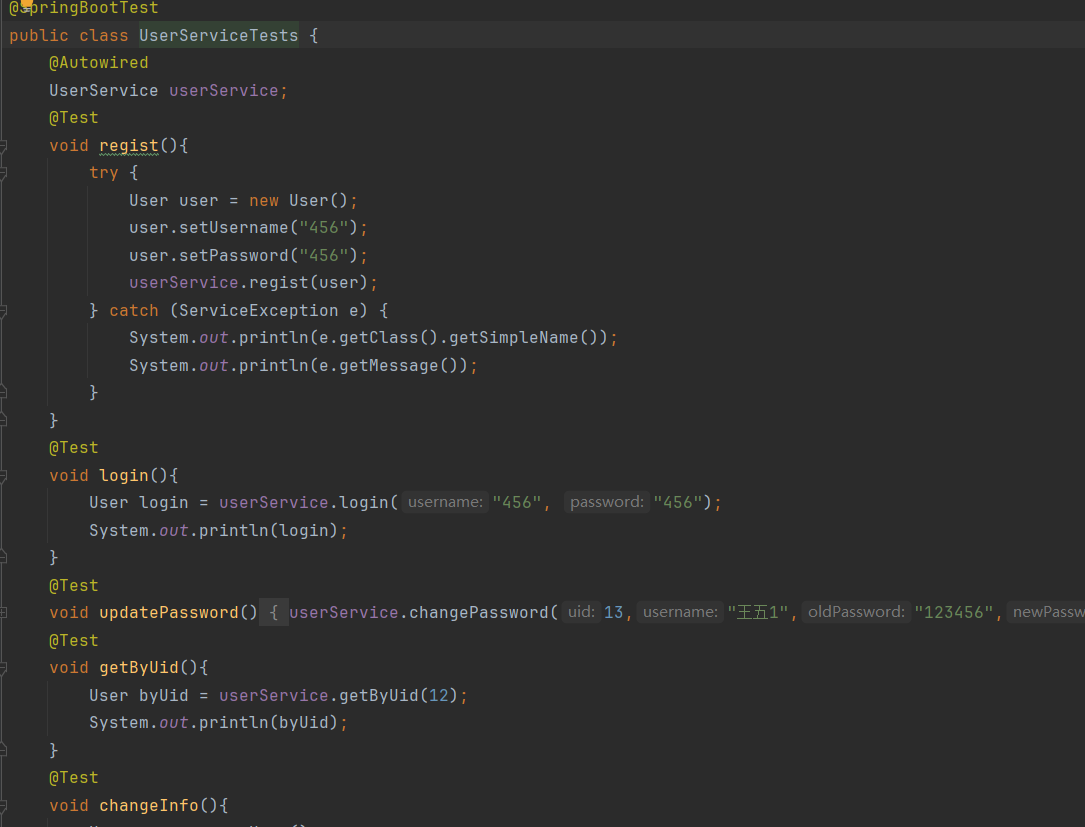Click the UserService type in field declaration
The width and height of the screenshot is (1085, 827).
click(x=104, y=91)
